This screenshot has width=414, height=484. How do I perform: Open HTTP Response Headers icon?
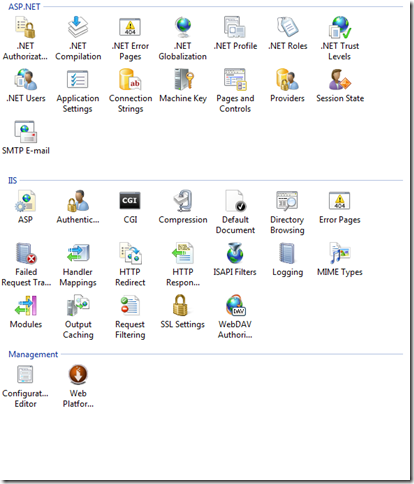click(183, 253)
